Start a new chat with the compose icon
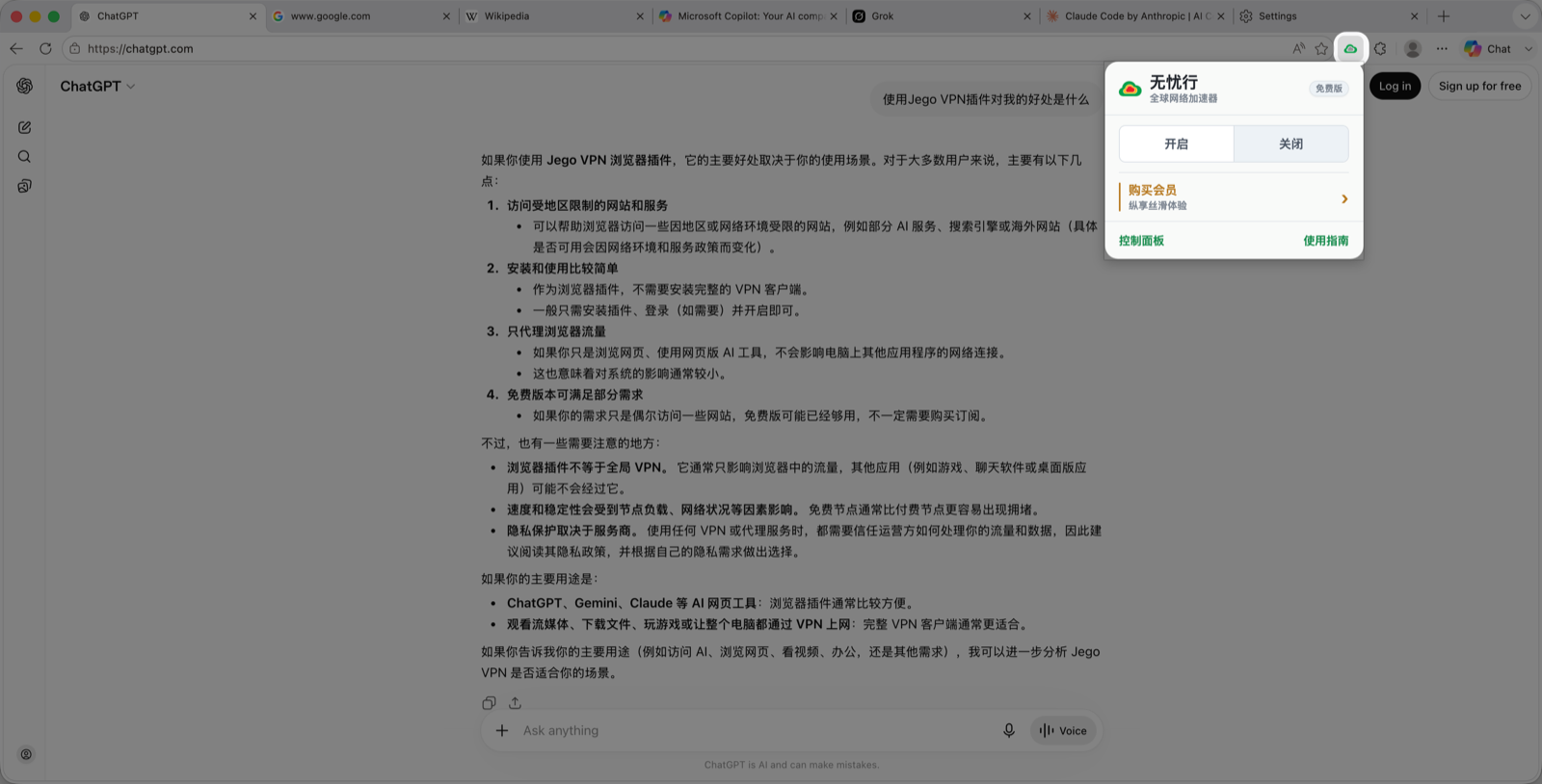Screen dimensions: 1542x784 tap(25, 127)
